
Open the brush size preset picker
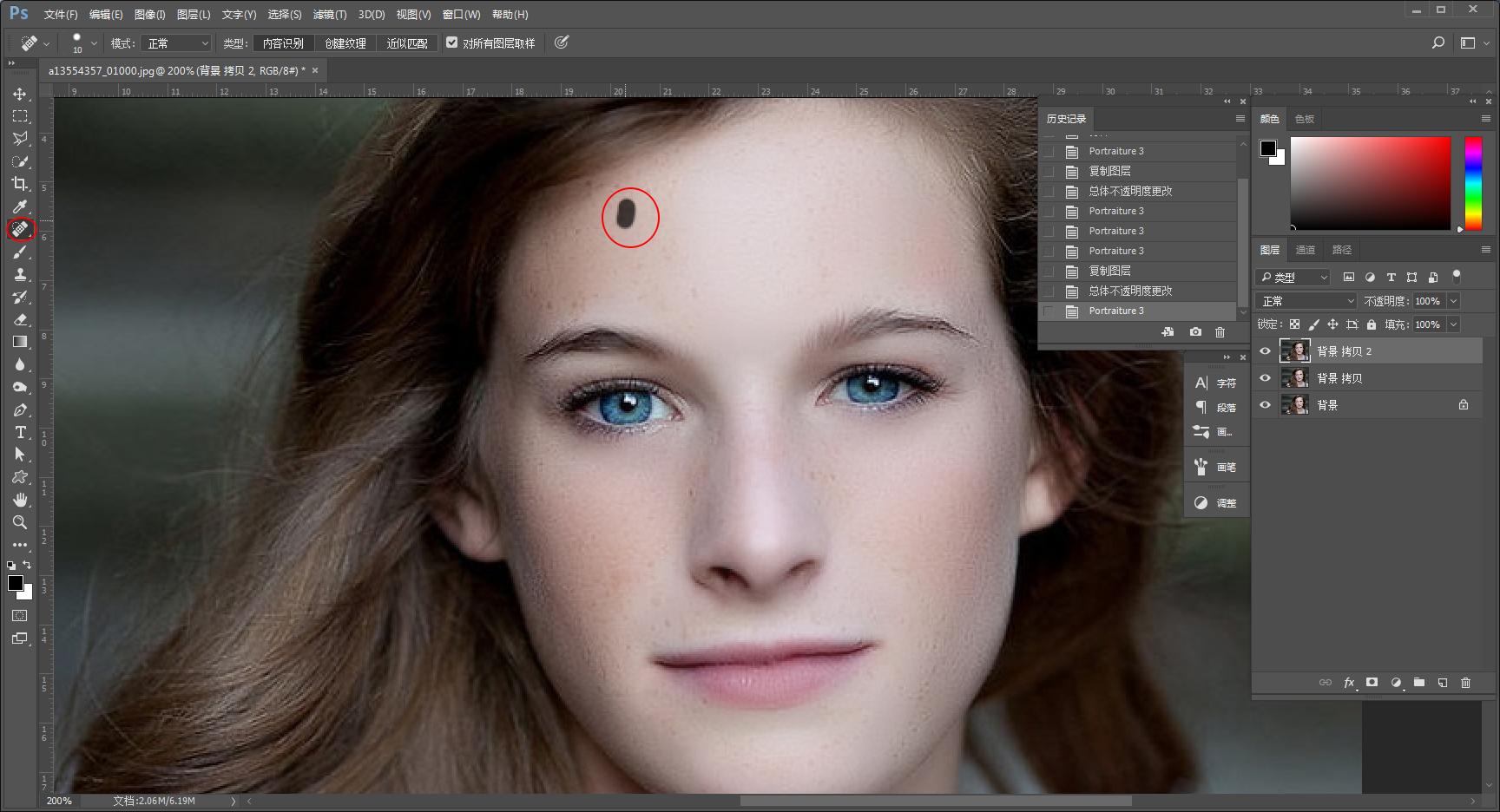coord(94,43)
